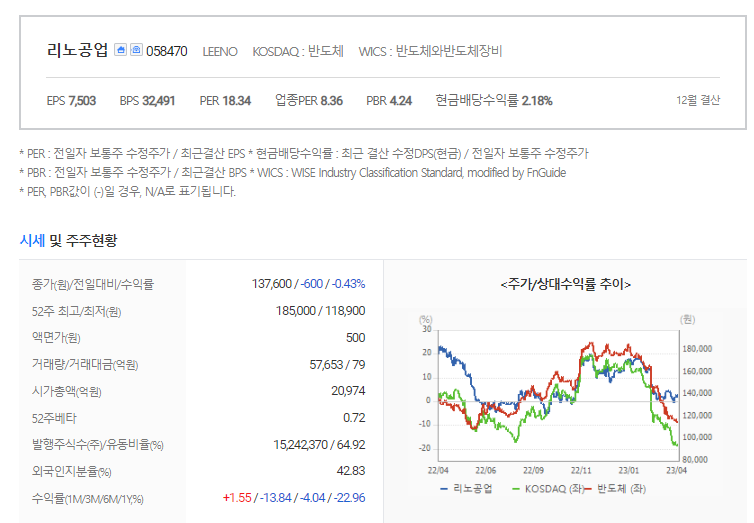The width and height of the screenshot is (754, 523).
Task: Click the 180,000 right-axis price label
Action: point(697,349)
